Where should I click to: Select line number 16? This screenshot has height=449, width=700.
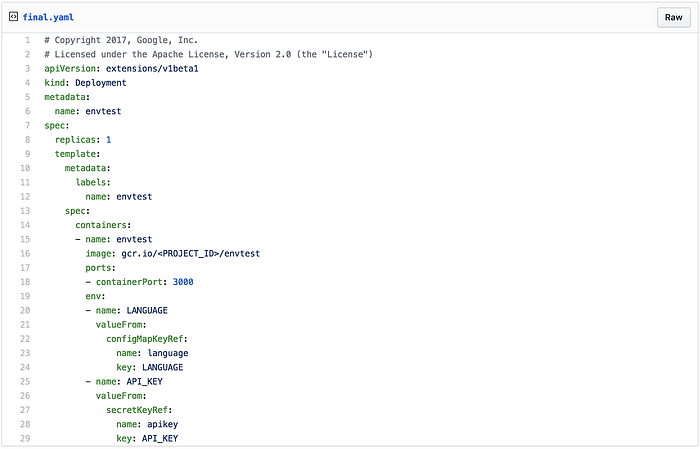coord(25,254)
